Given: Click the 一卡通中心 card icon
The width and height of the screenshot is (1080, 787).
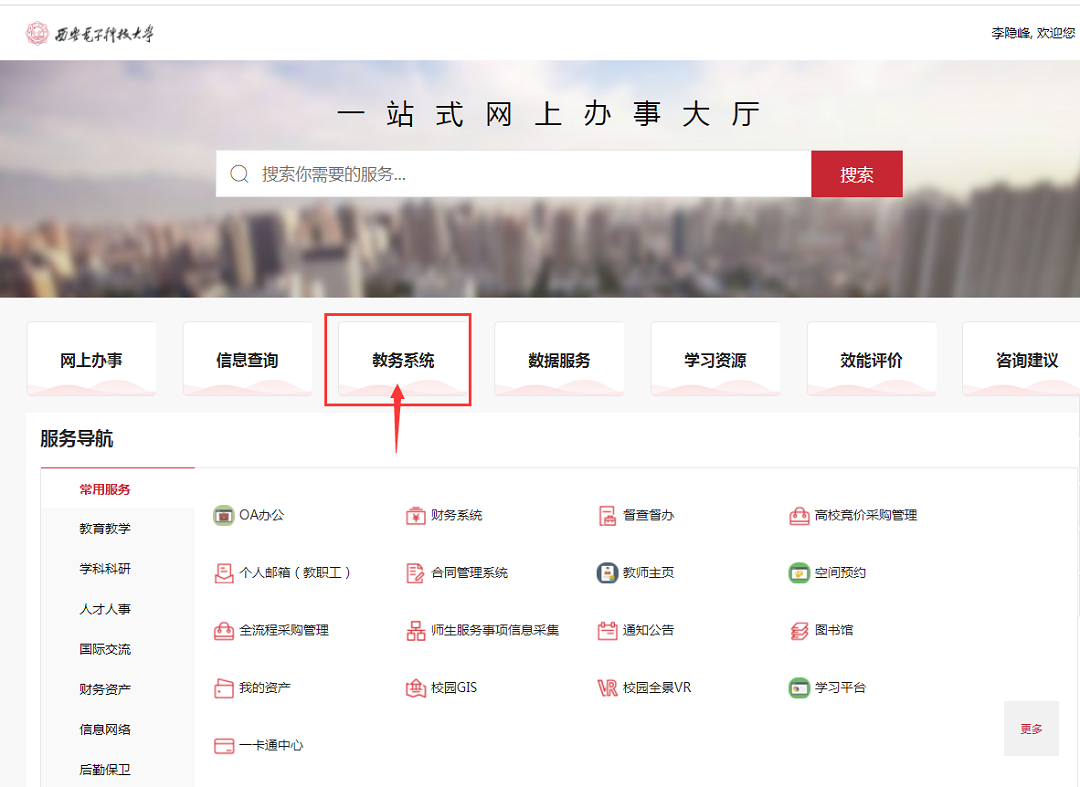Looking at the screenshot, I should pyautogui.click(x=223, y=746).
